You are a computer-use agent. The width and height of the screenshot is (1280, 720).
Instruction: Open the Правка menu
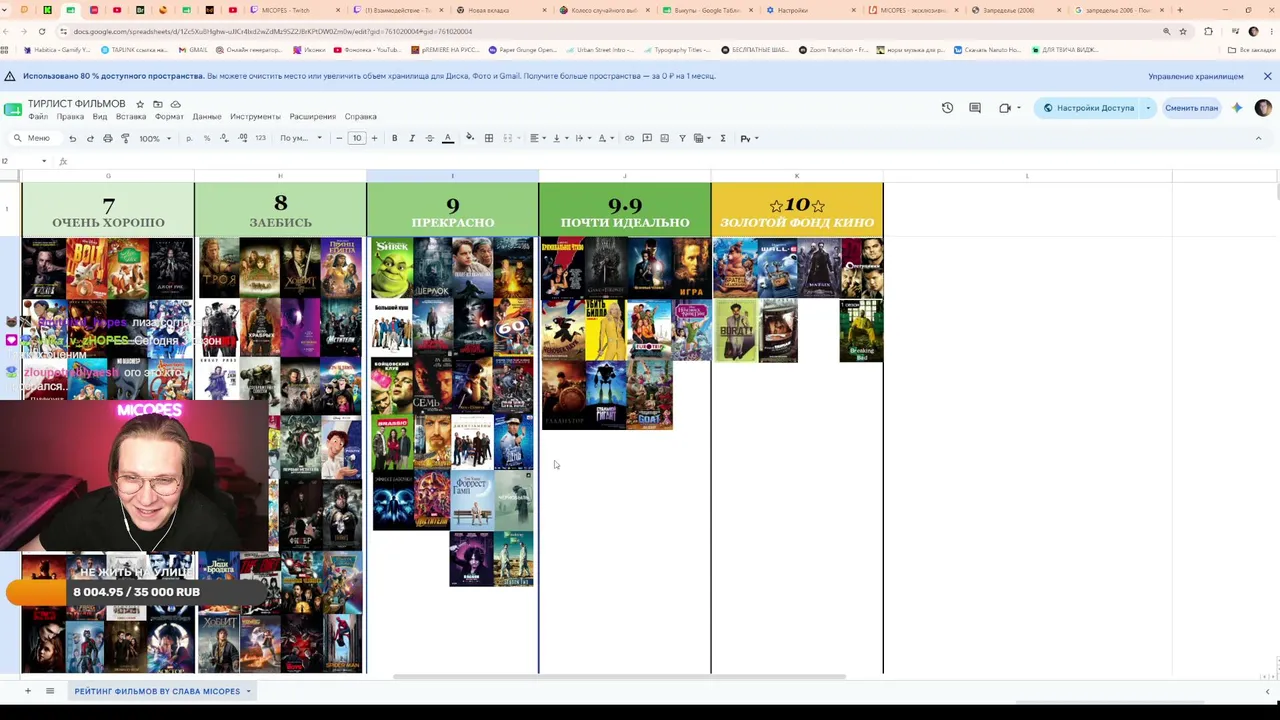pos(70,117)
